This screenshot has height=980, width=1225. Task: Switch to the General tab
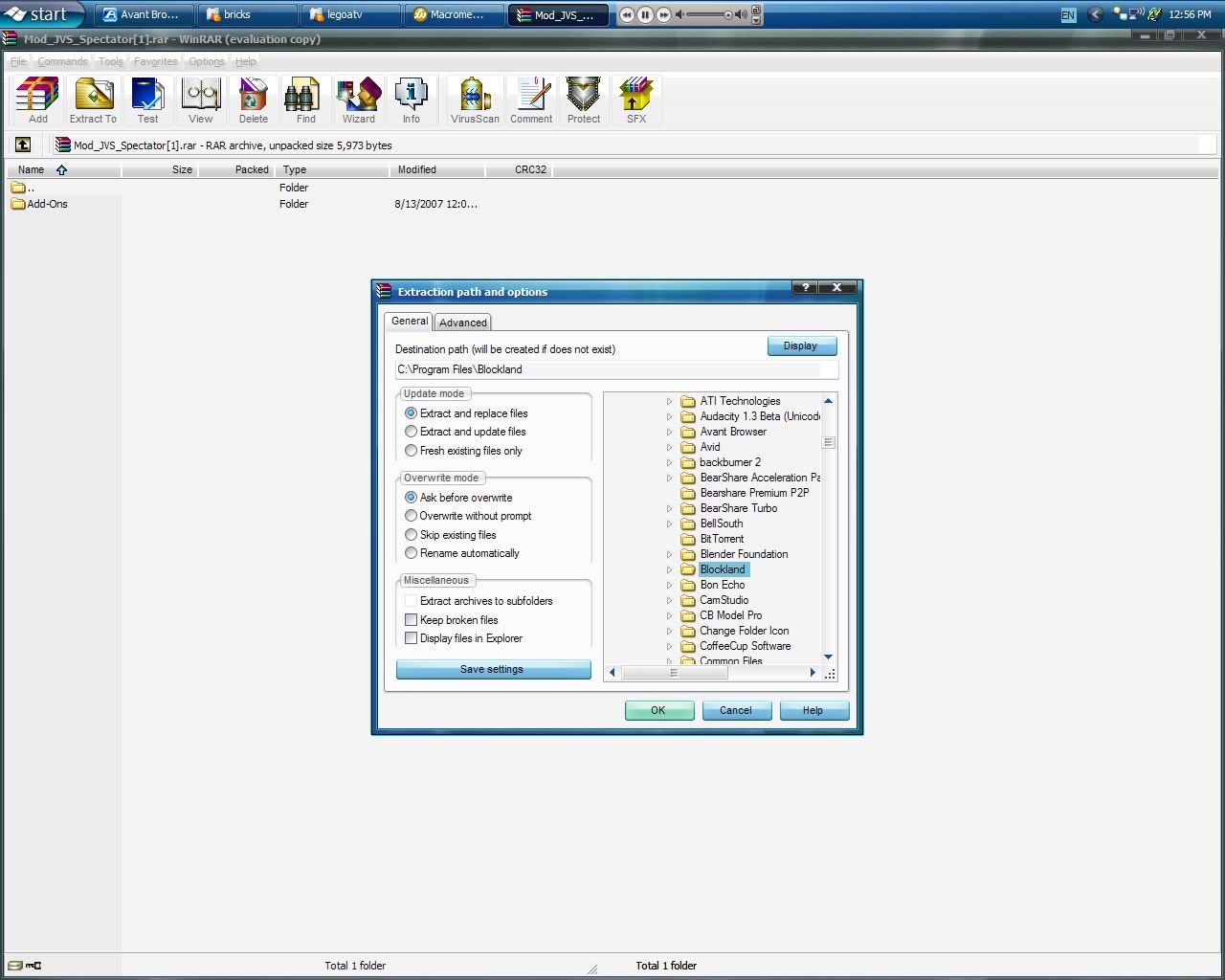coord(409,321)
